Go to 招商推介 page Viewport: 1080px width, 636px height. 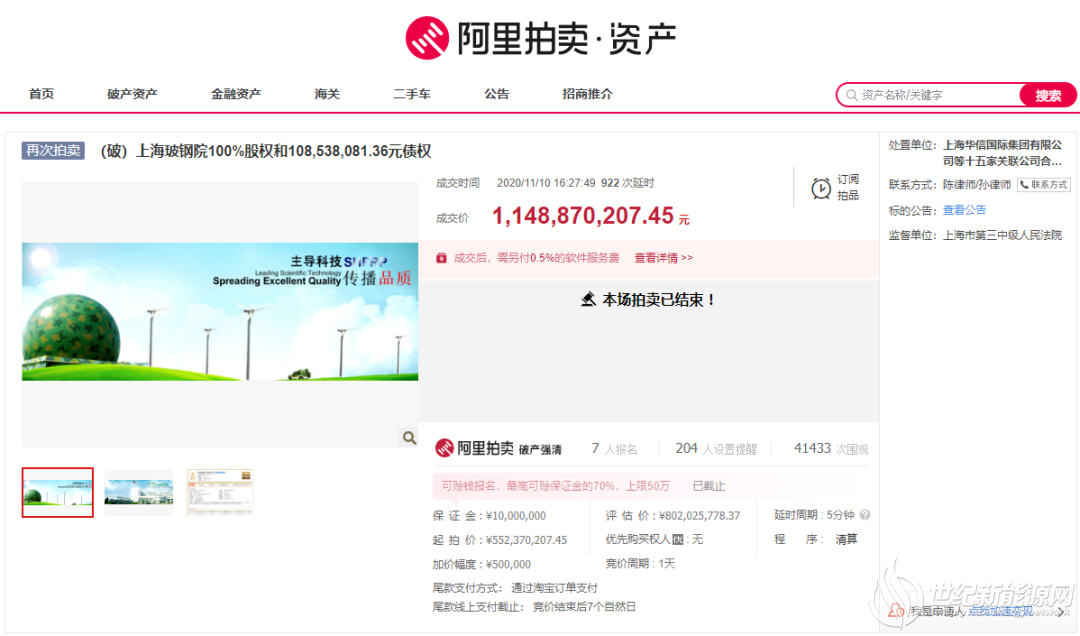click(588, 94)
